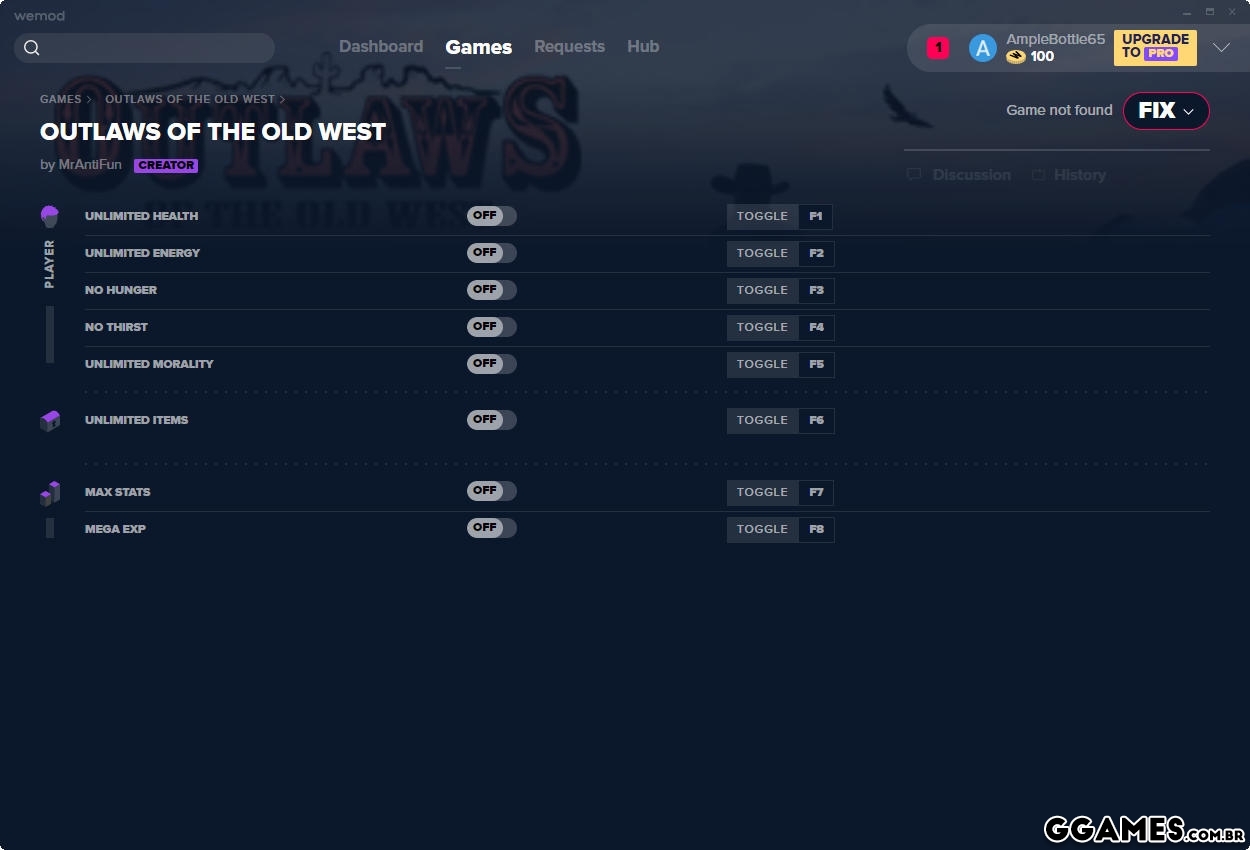This screenshot has height=850, width=1250.
Task: Click the AmpleBottle65 avatar icon
Action: [x=982, y=48]
